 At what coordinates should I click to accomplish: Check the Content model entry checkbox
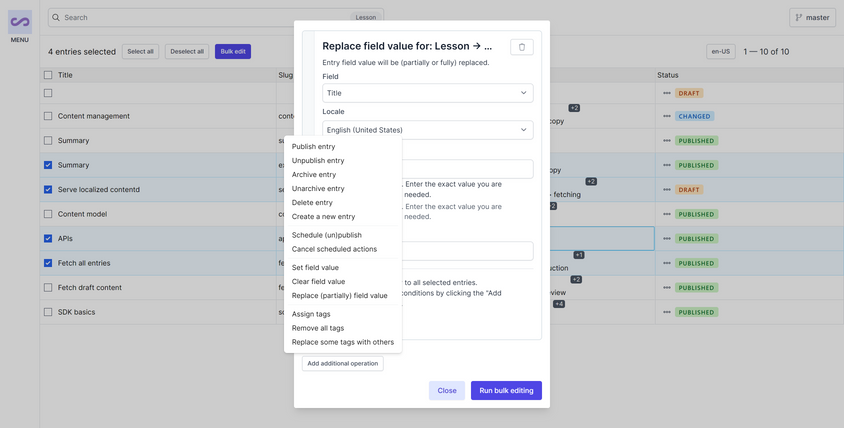pyautogui.click(x=48, y=214)
